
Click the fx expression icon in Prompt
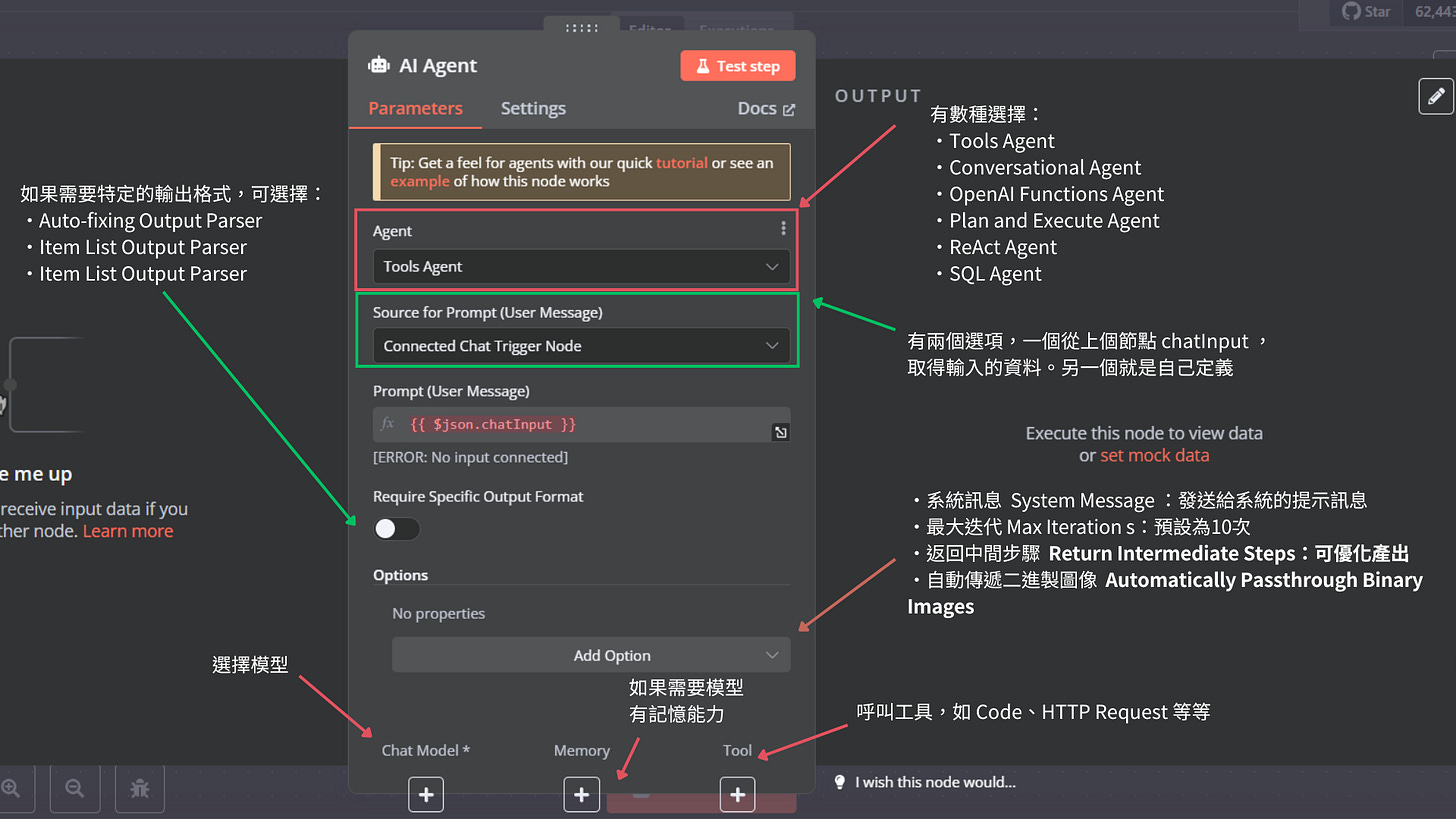click(x=387, y=424)
